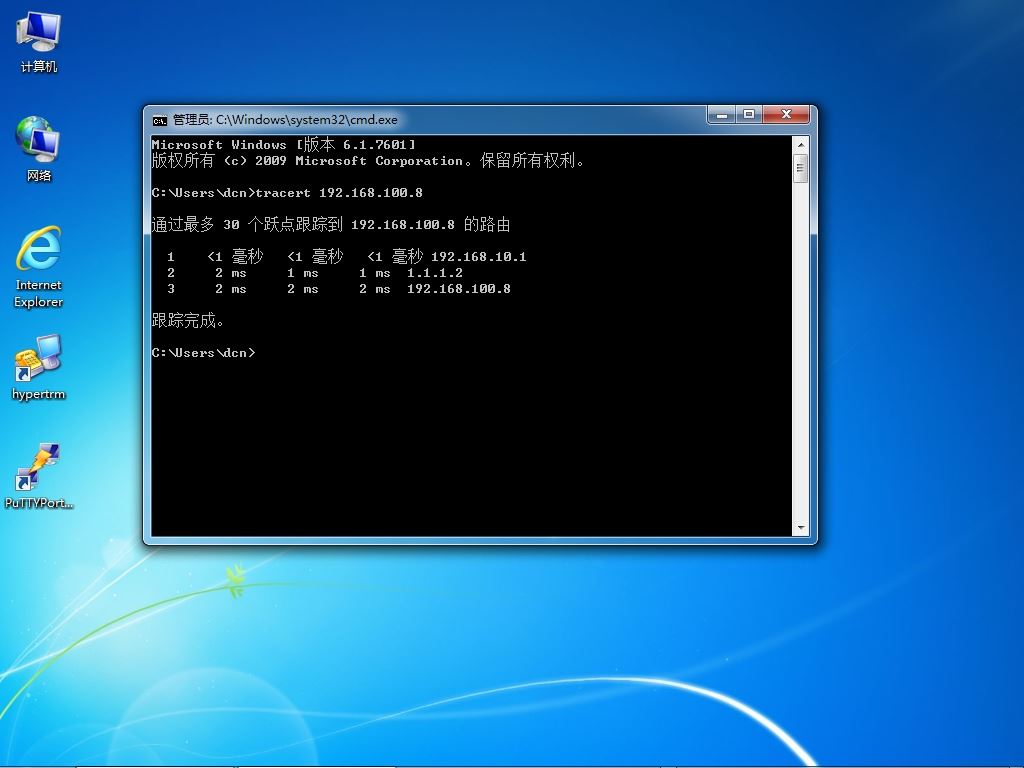Close the cmd.exe window
Viewport: 1024px width, 768px height.
[786, 115]
